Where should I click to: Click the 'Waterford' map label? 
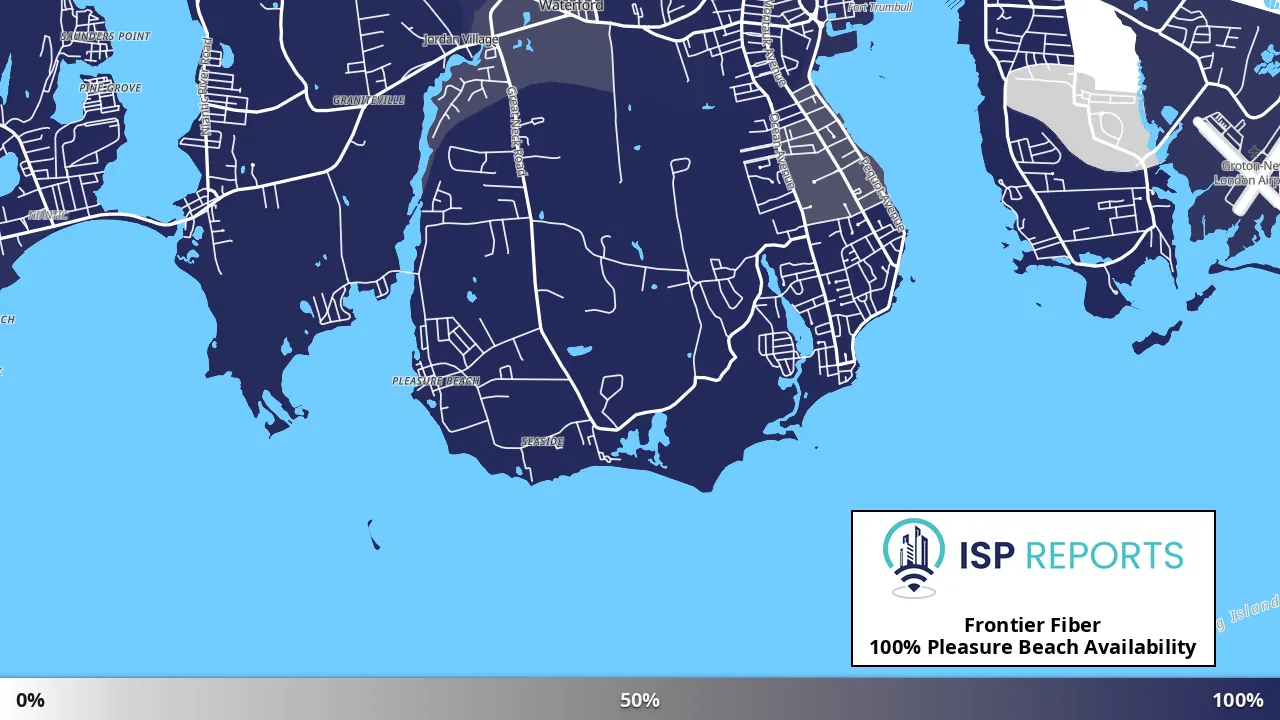[571, 6]
